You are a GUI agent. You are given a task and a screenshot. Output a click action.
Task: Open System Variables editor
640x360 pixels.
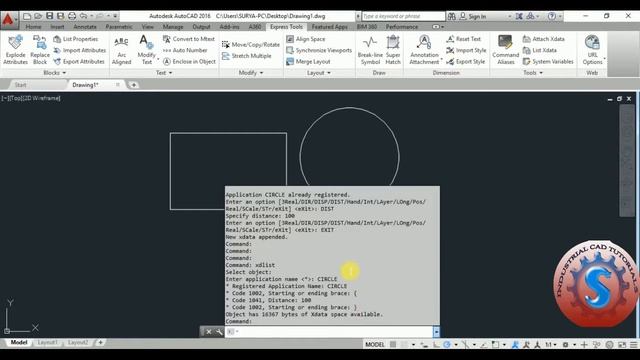coord(548,62)
